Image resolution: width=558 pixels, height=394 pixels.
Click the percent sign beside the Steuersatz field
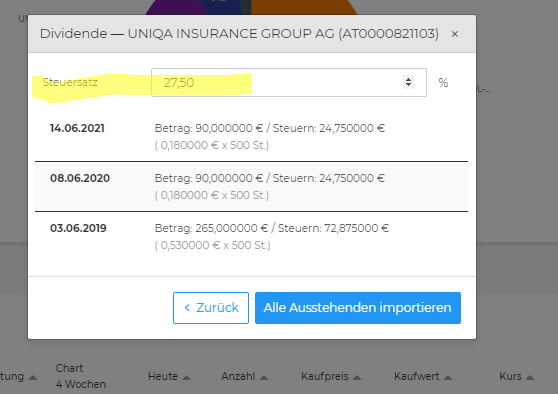coord(443,83)
